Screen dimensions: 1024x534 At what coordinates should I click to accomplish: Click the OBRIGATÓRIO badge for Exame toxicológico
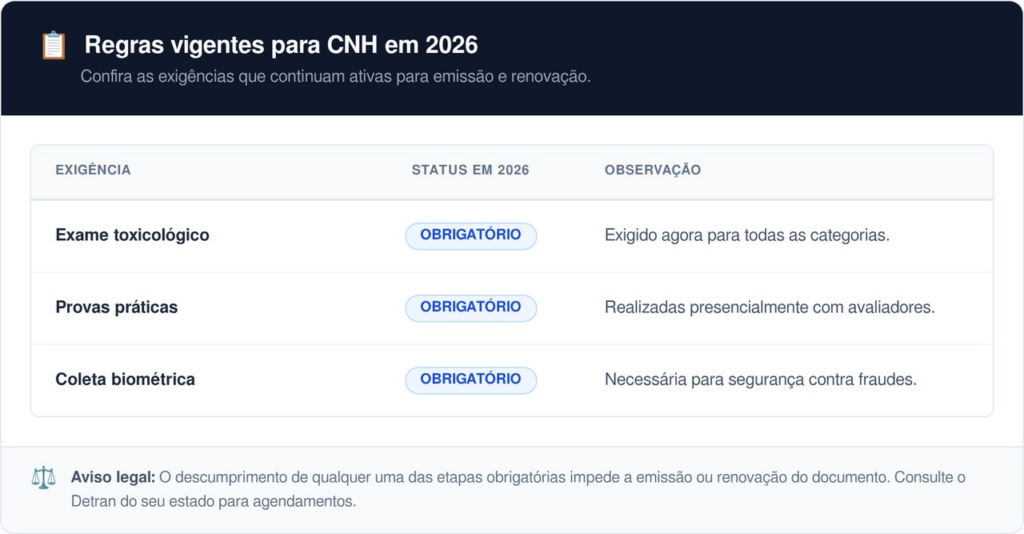click(x=471, y=236)
